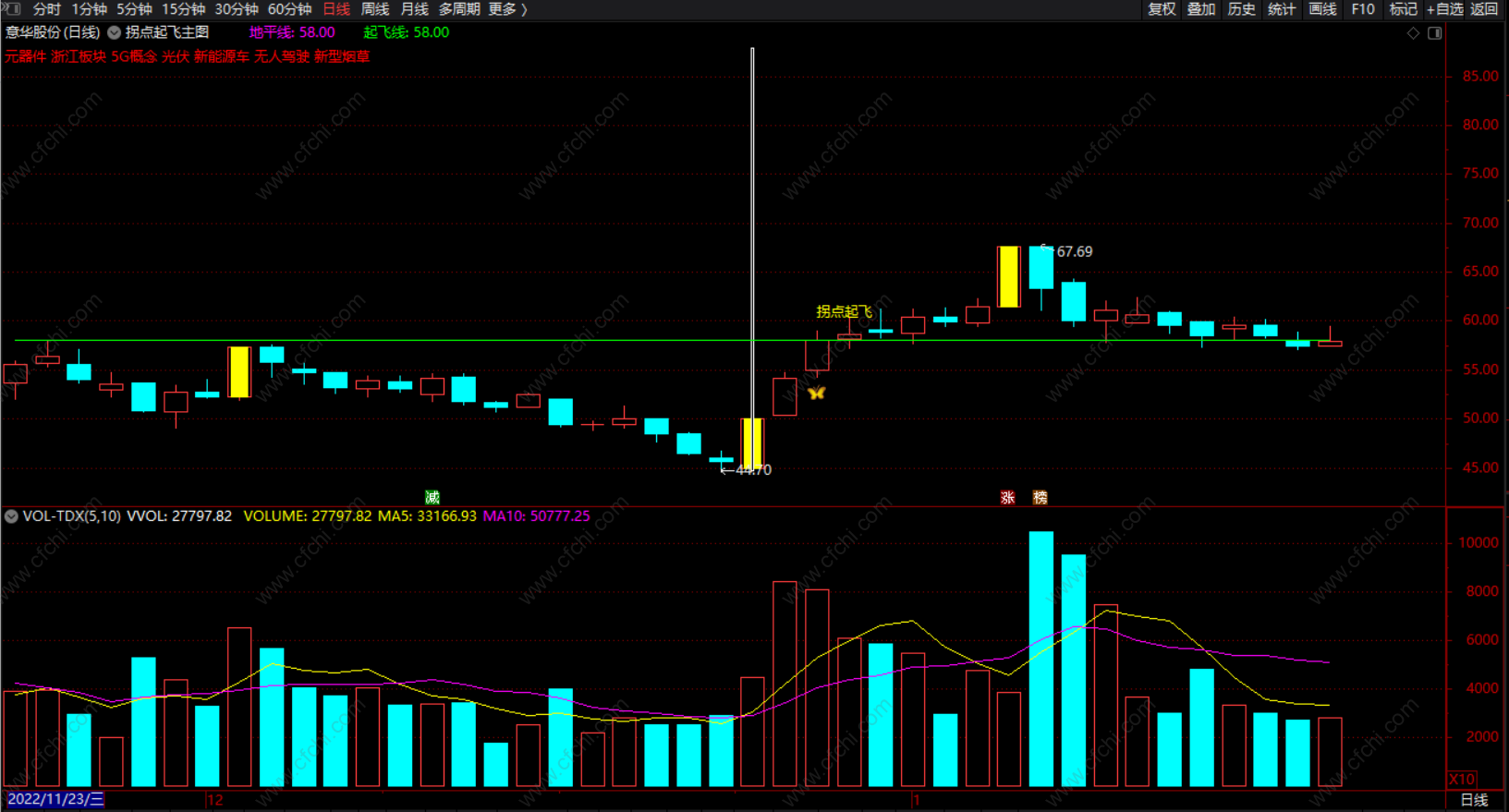Select the 月线 monthly tab
The width and height of the screenshot is (1509, 812).
(415, 9)
